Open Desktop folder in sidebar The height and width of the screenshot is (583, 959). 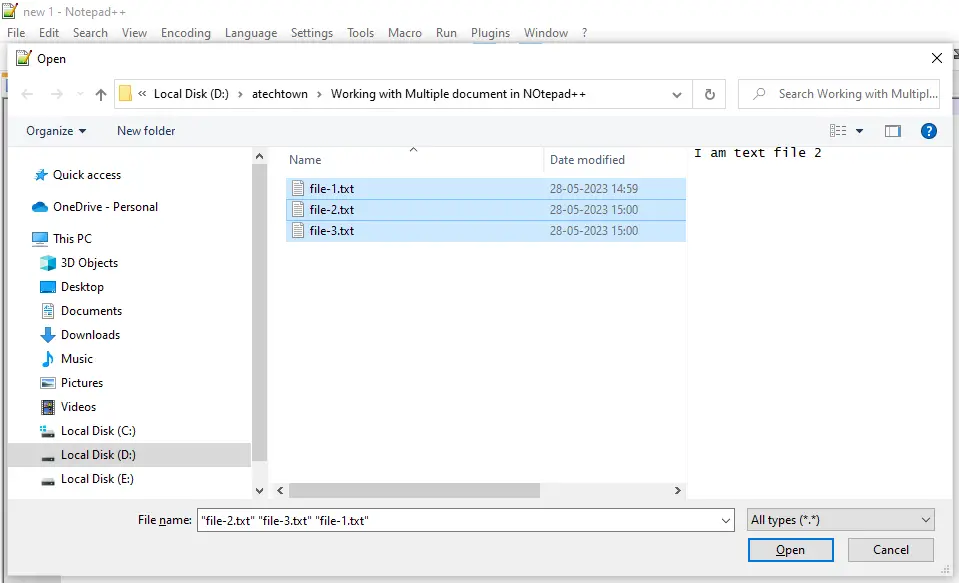tap(82, 287)
